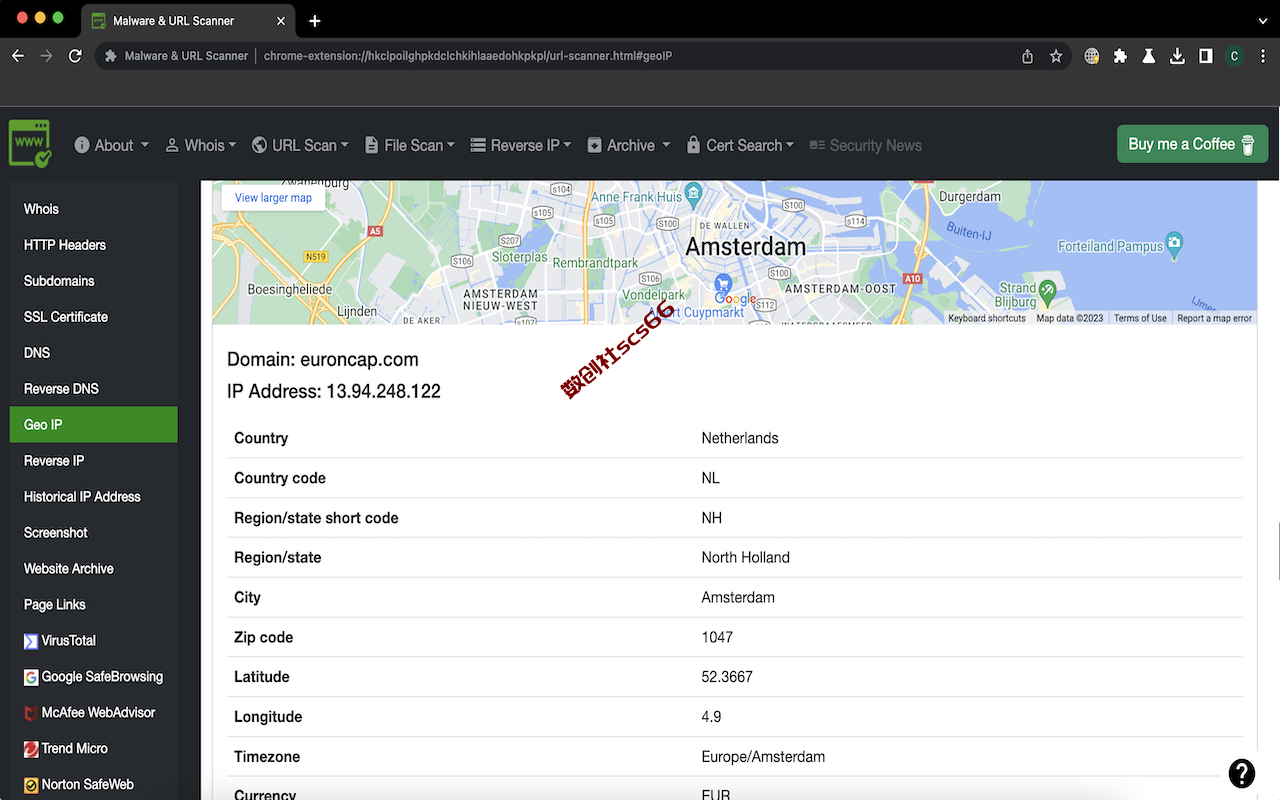Select SSL Certificate in the sidebar
The width and height of the screenshot is (1280, 800).
pos(94,317)
